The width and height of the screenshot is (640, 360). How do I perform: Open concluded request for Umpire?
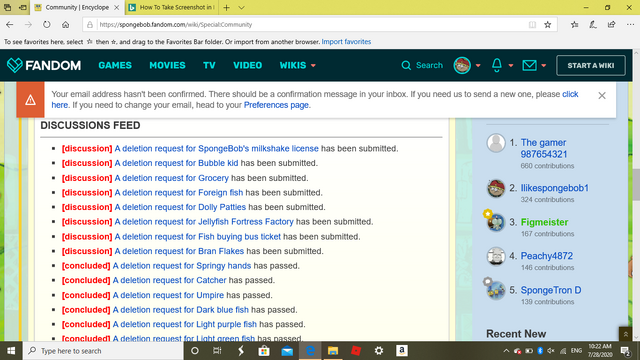[168, 295]
